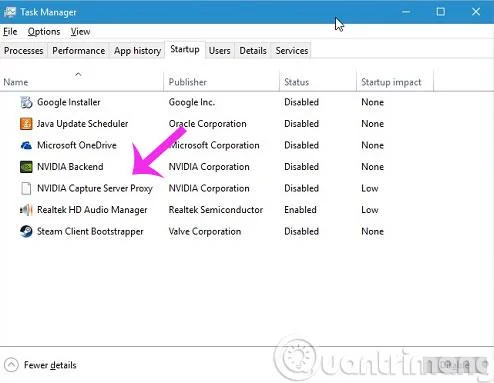Click the Valve Corporation publisher cell
494x383 pixels.
point(205,231)
